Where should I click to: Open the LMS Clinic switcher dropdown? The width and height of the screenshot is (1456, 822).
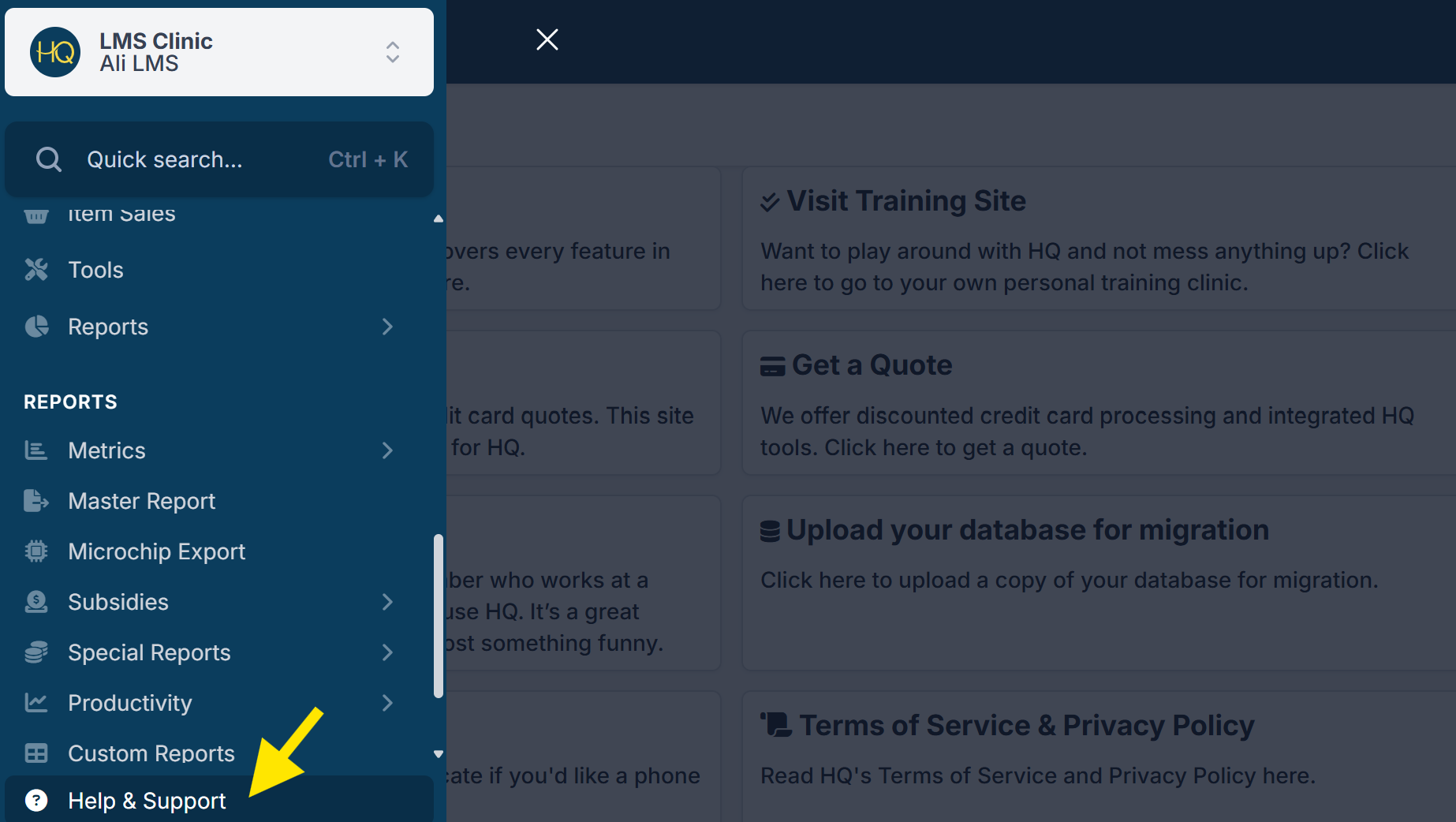coord(392,52)
